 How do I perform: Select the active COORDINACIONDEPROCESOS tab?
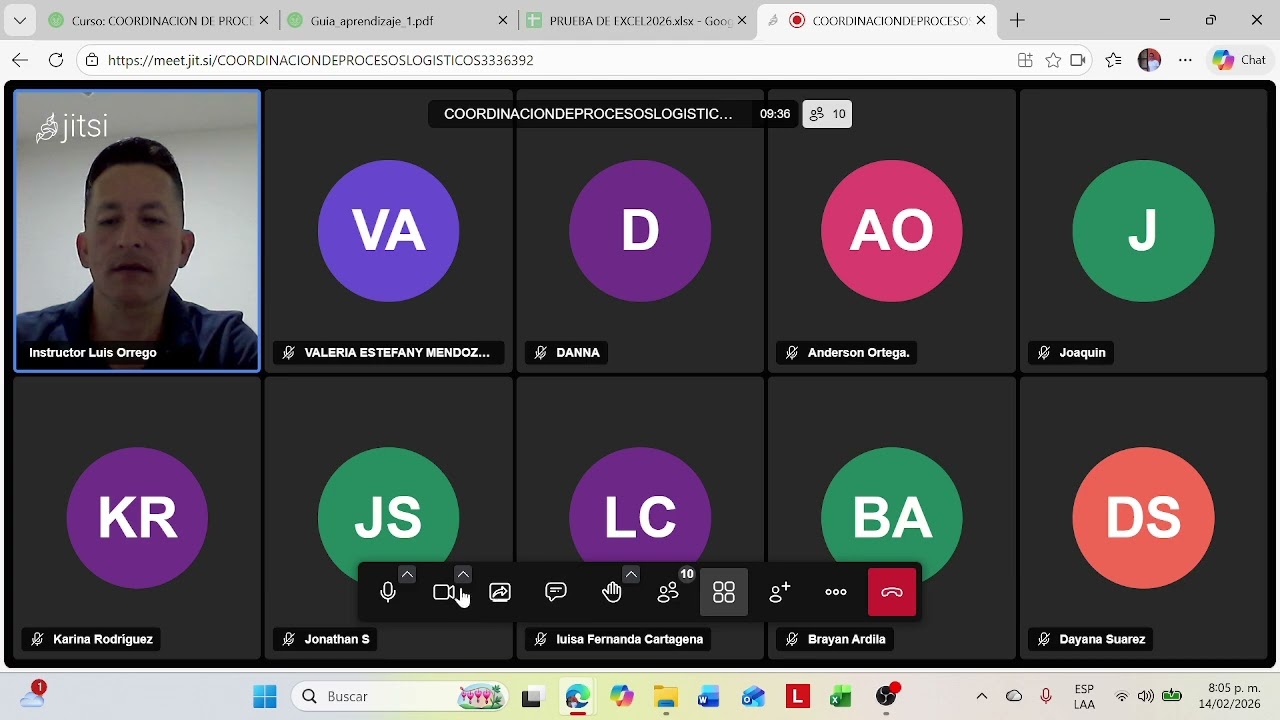tap(877, 20)
